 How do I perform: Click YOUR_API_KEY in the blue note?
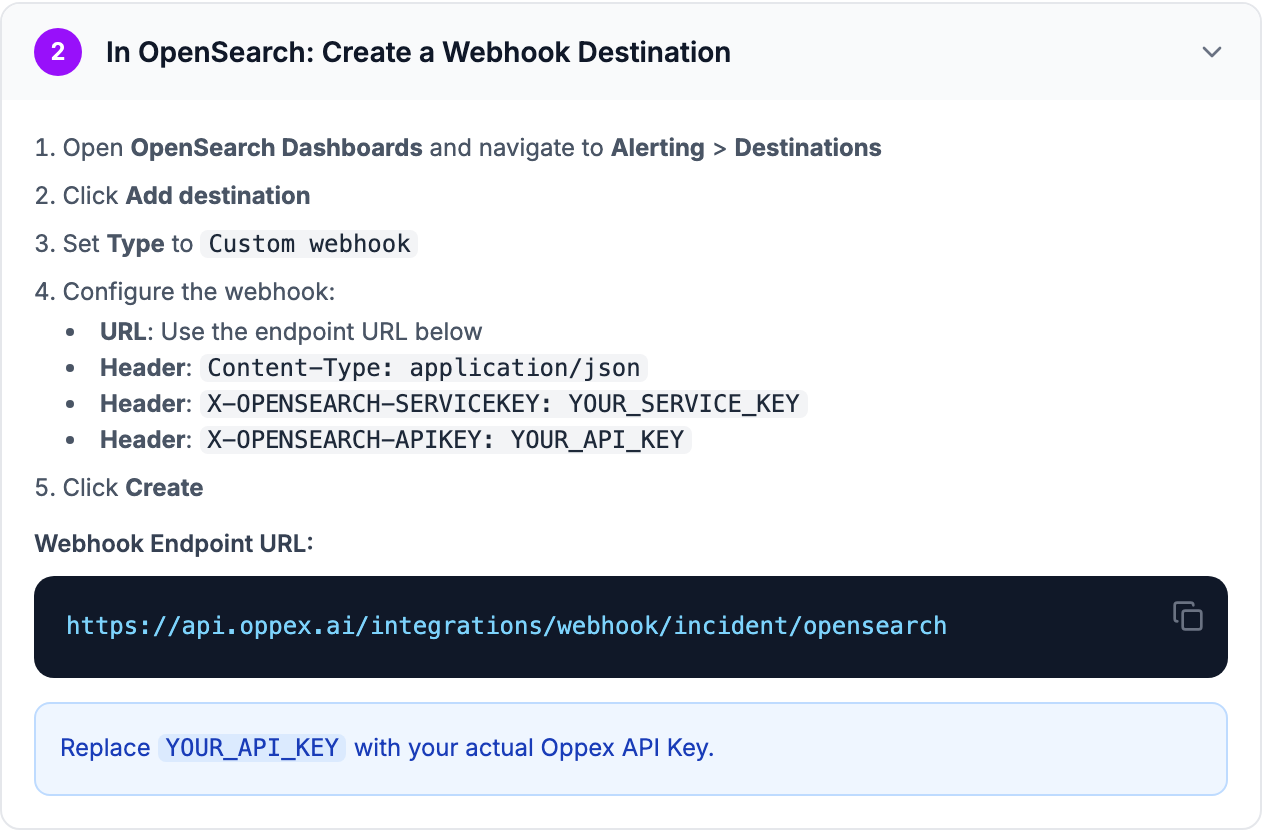[252, 748]
